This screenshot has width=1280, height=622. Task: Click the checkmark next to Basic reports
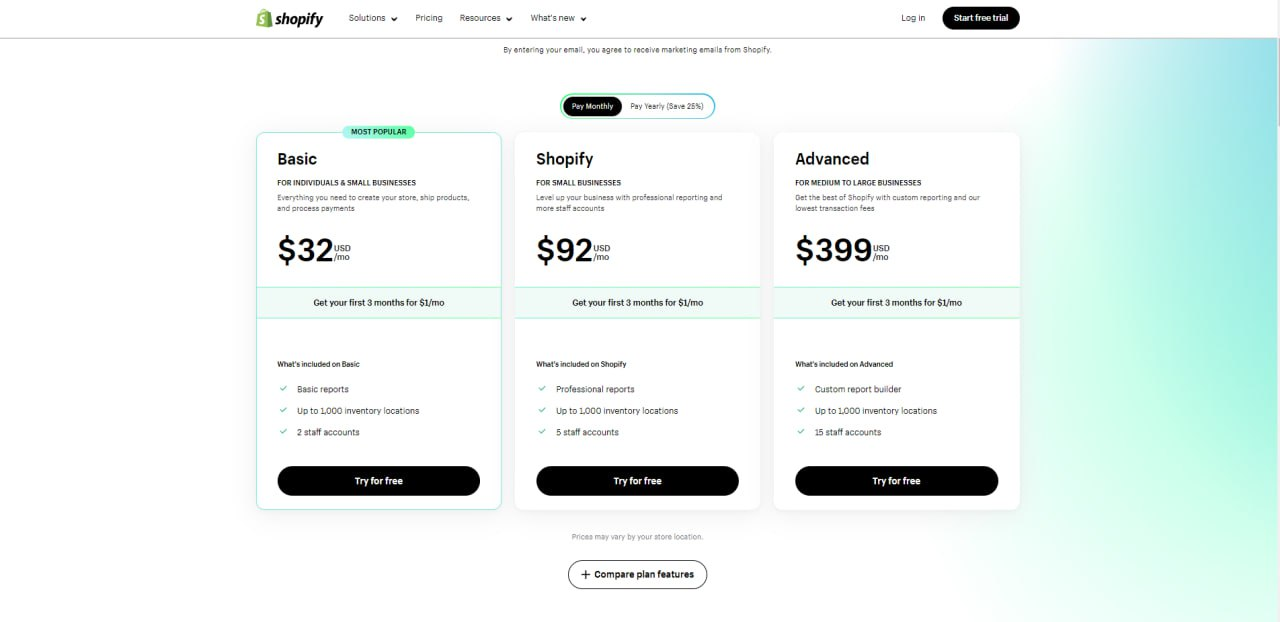point(284,389)
